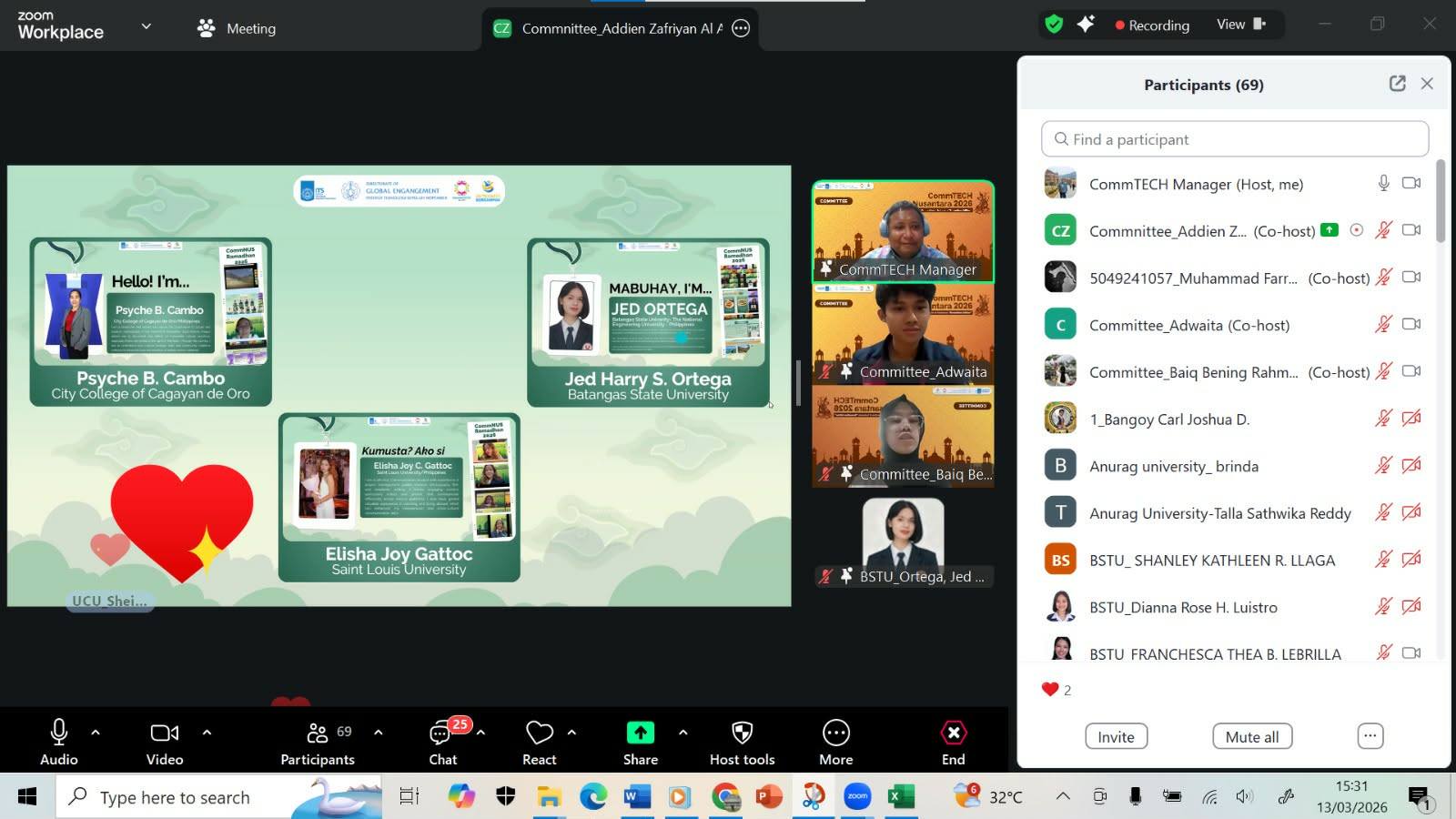
Task: Expand the video options arrow
Action: click(x=207, y=733)
